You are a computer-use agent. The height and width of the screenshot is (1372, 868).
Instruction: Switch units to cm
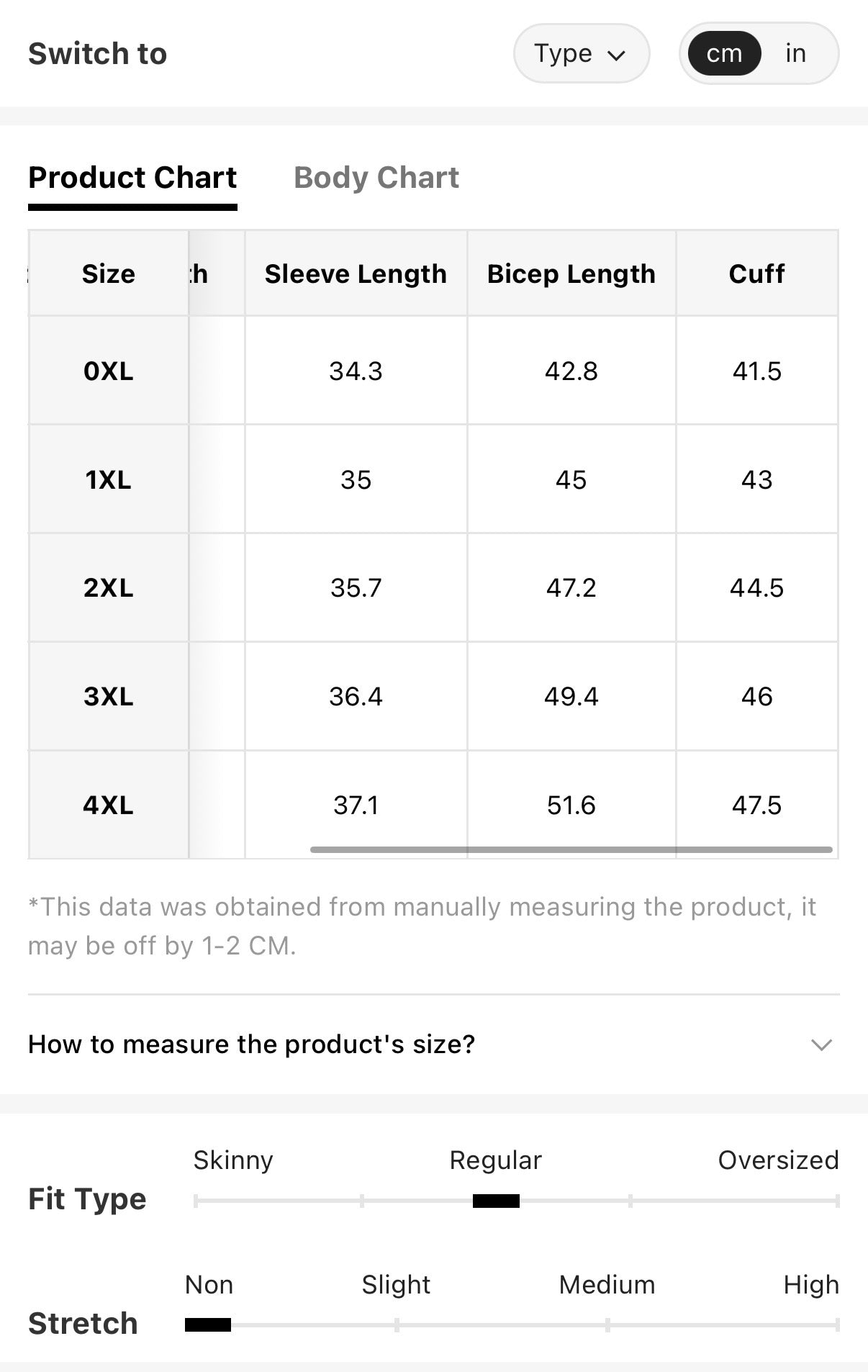coord(724,53)
